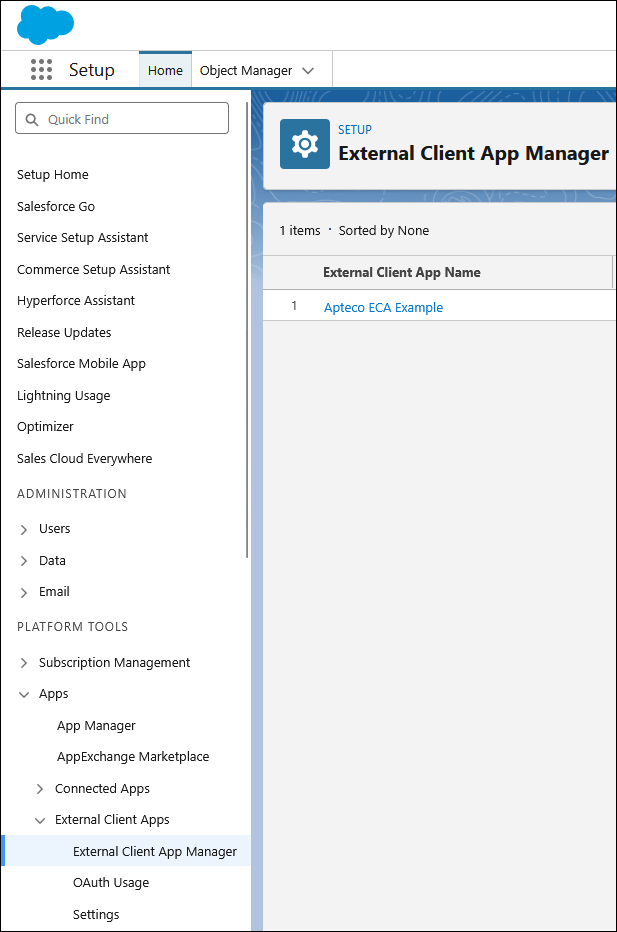The image size is (617, 932).
Task: Click the Data tree label
Action: 52,561
